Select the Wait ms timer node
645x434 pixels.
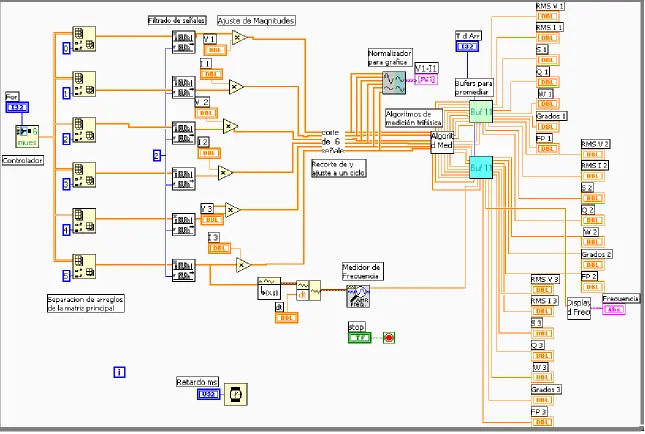236,394
